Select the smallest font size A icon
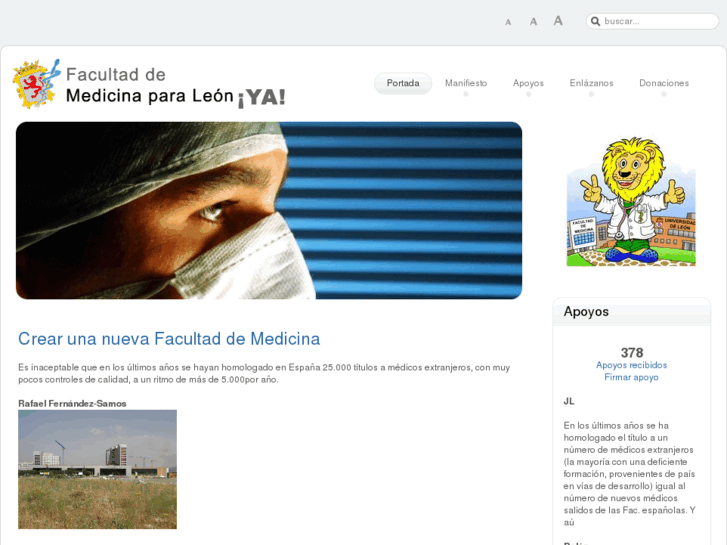727x545 pixels. pos(508,22)
